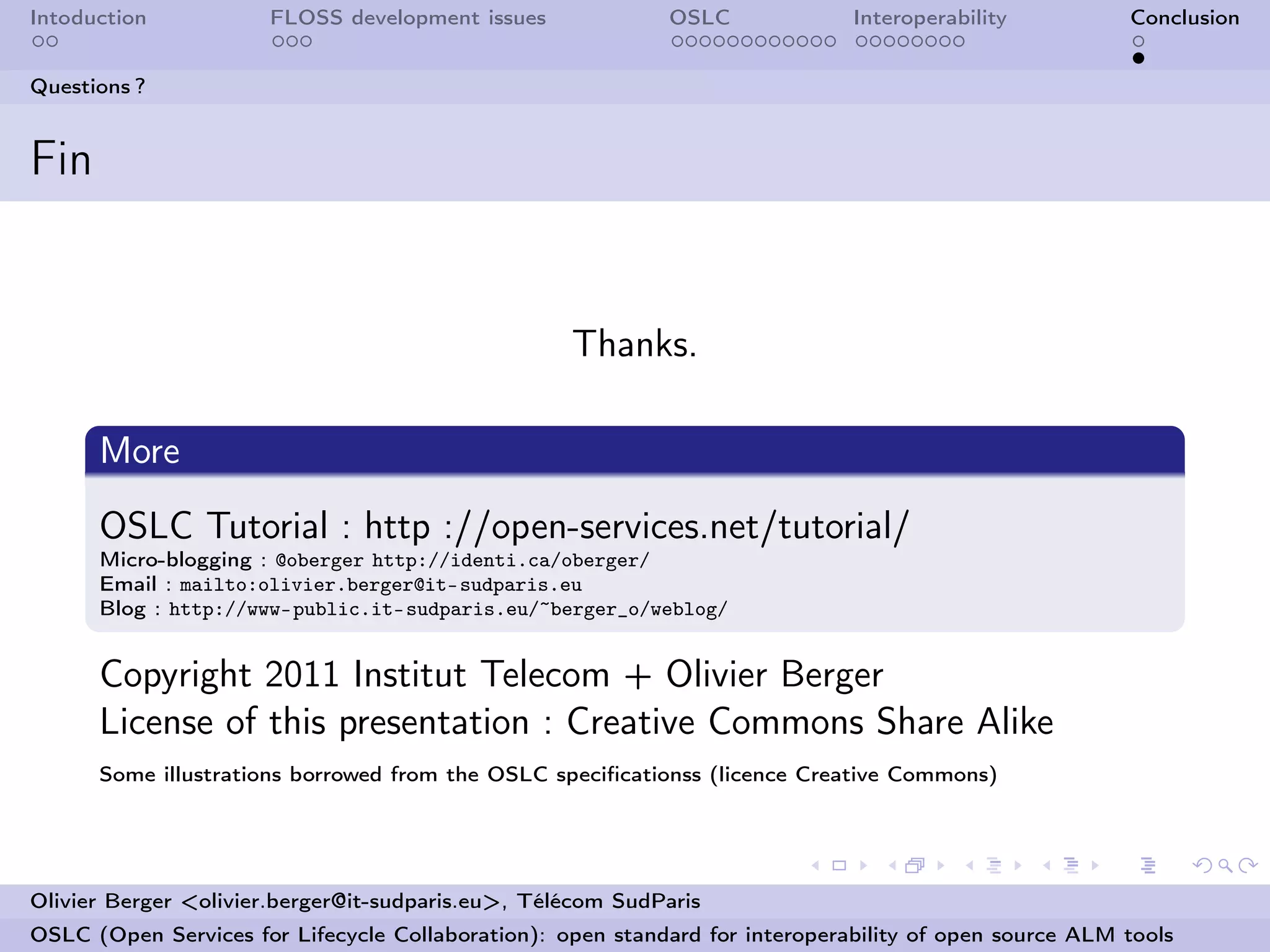Click the License of this presentation line
The image size is (1270, 952).
coord(577,722)
